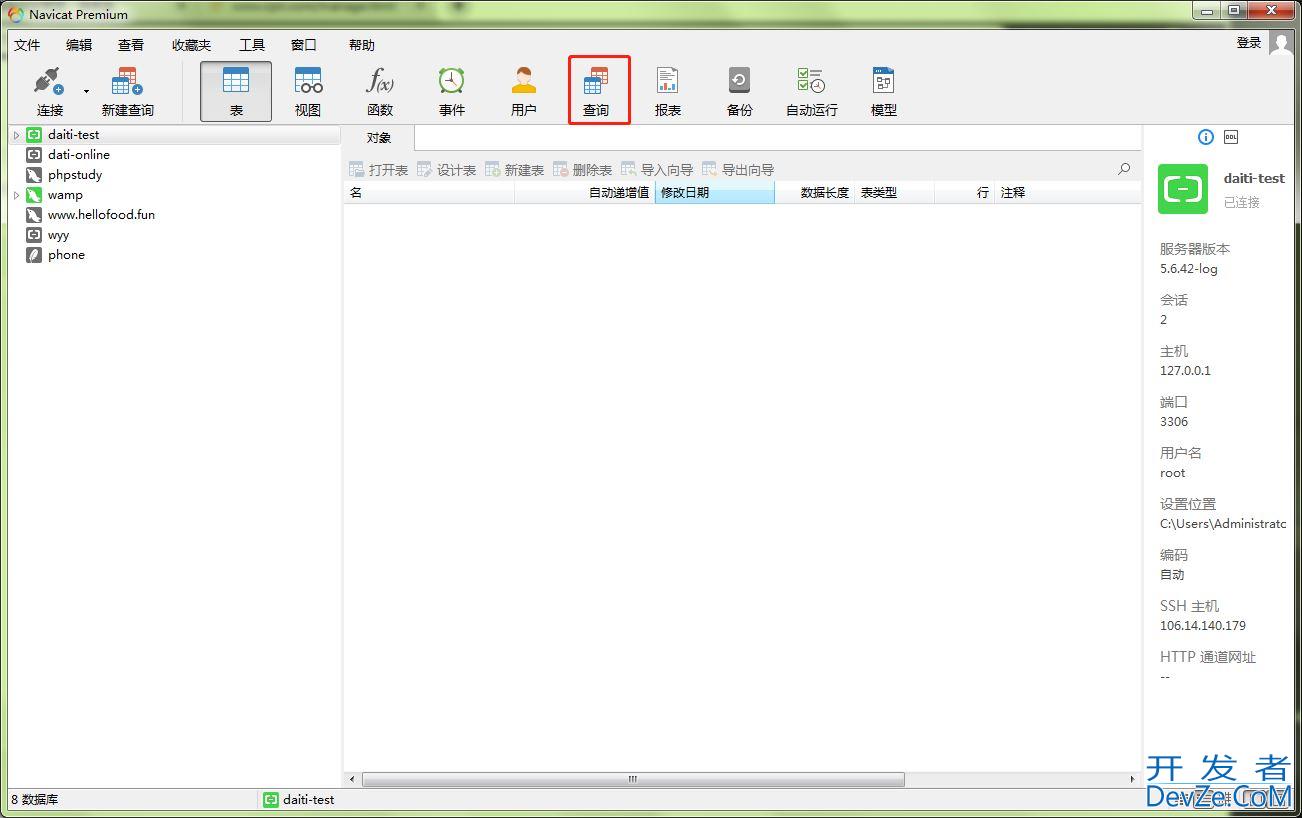Expand the daiti-test connection tree node
The width and height of the screenshot is (1302, 818).
click(16, 135)
